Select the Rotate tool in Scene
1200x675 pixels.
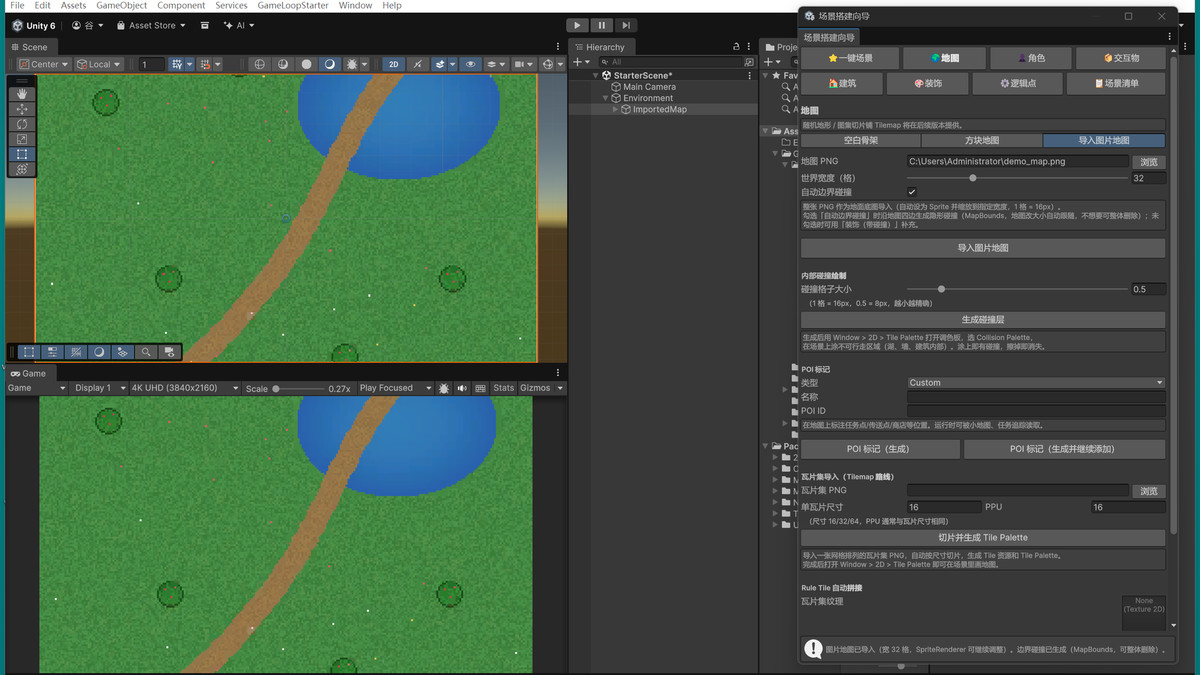(22, 124)
